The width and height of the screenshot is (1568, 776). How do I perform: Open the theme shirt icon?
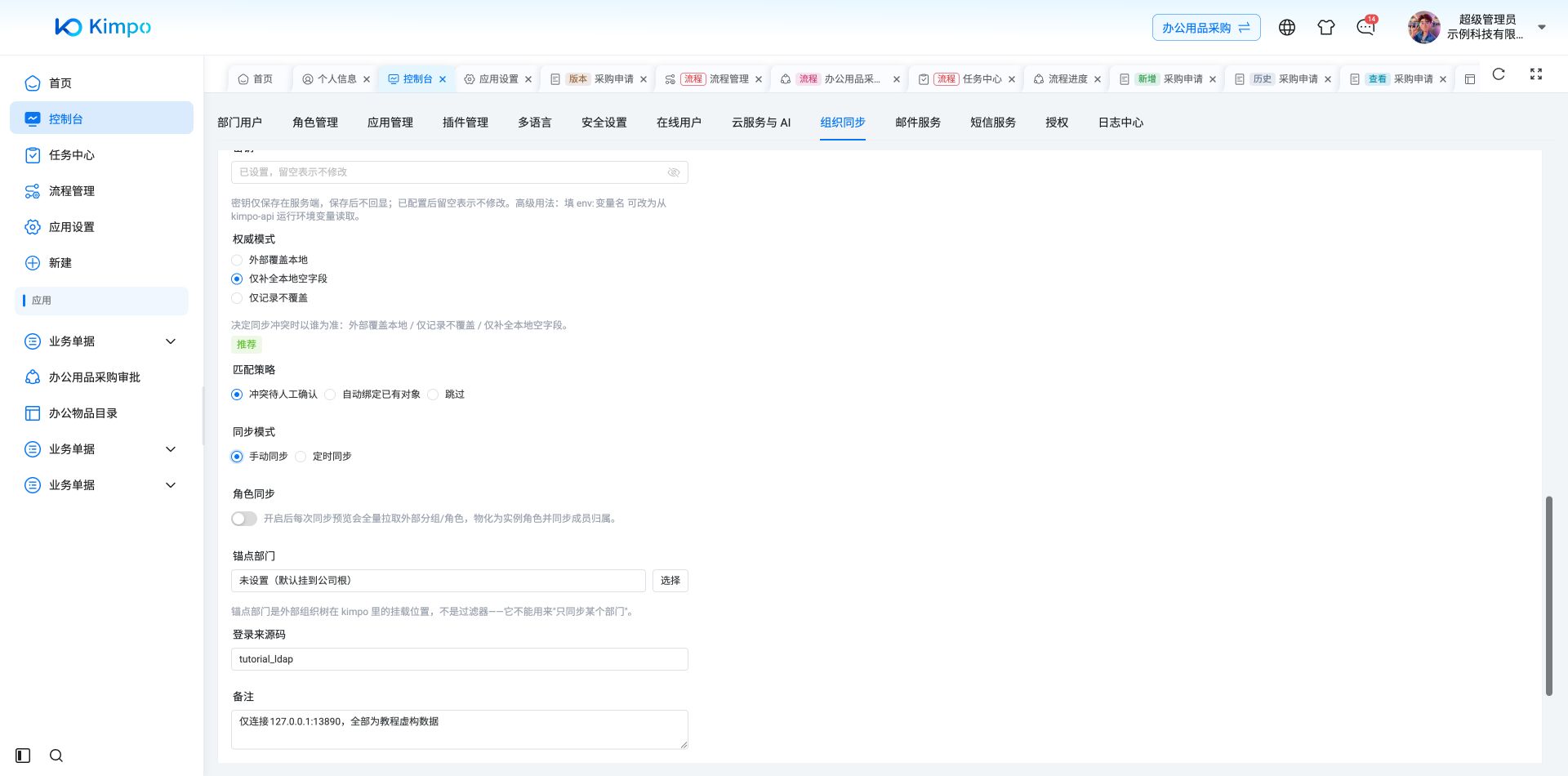pyautogui.click(x=1326, y=27)
